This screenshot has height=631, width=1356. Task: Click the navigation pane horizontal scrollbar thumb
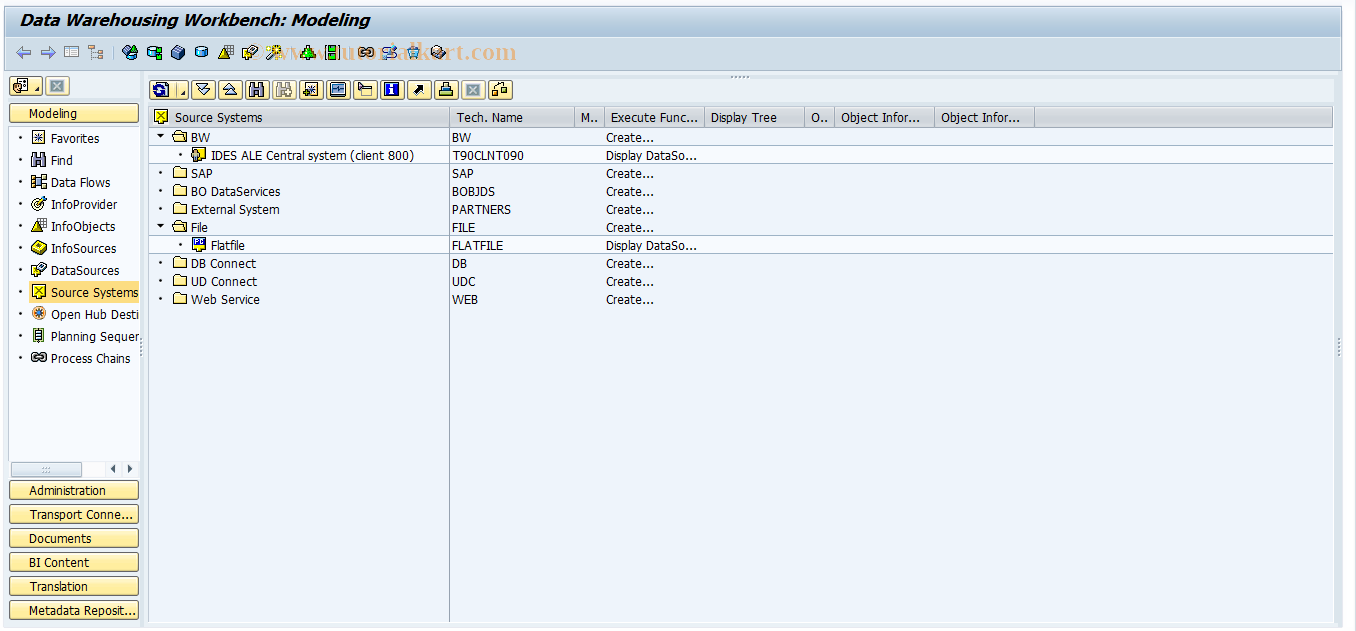click(46, 469)
